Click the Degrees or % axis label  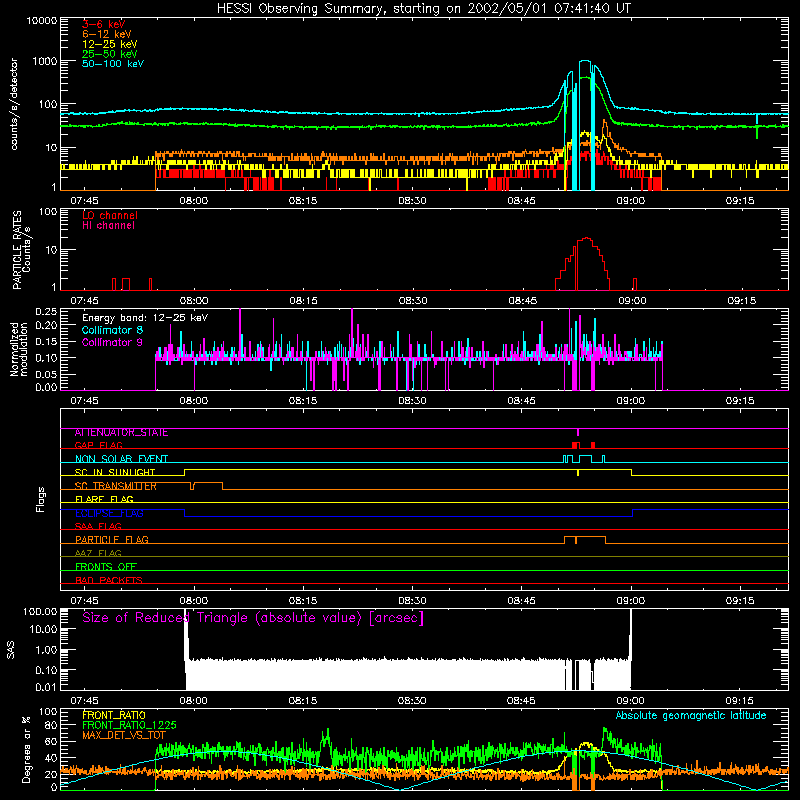(26, 749)
